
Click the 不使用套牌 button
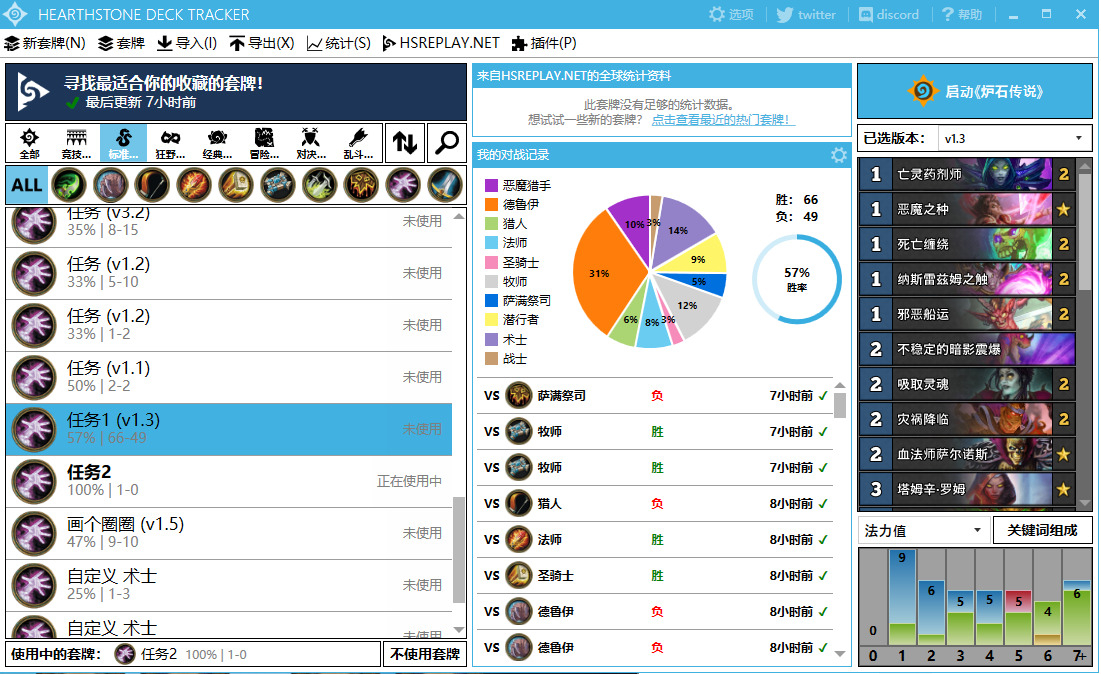tap(425, 654)
